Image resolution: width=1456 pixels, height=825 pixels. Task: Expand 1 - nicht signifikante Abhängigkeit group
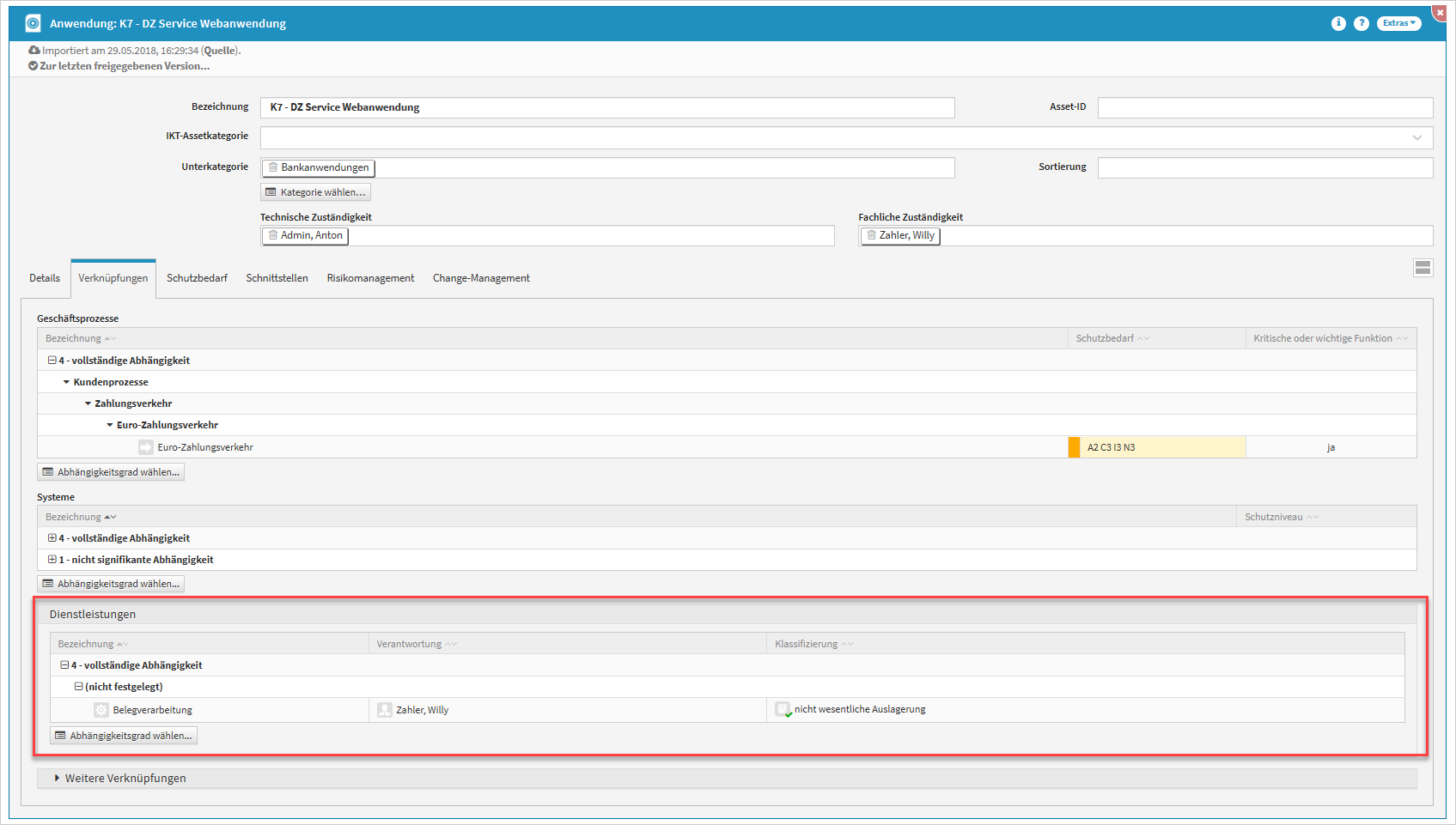(x=52, y=560)
